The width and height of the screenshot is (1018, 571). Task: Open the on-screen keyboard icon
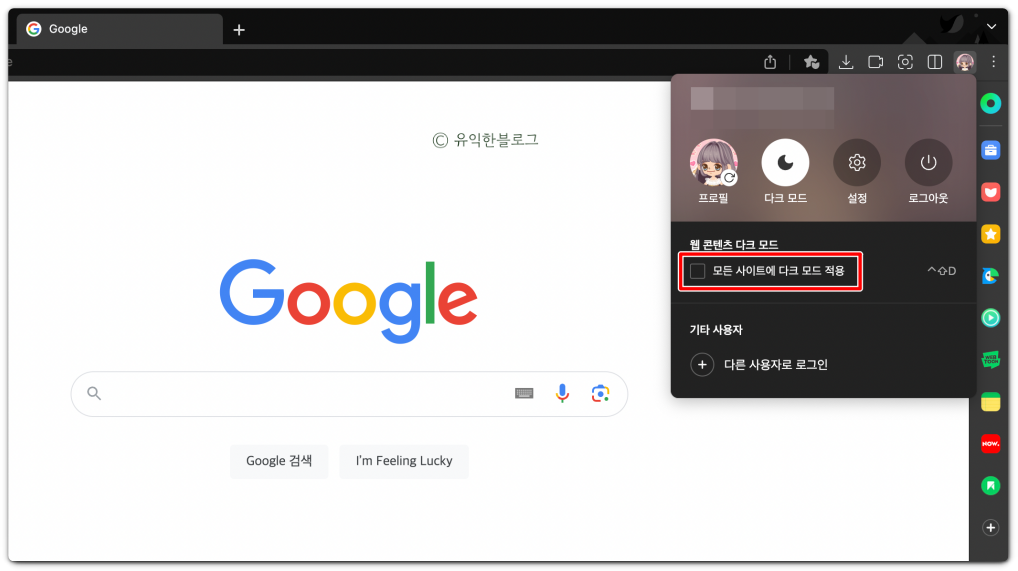tap(524, 394)
